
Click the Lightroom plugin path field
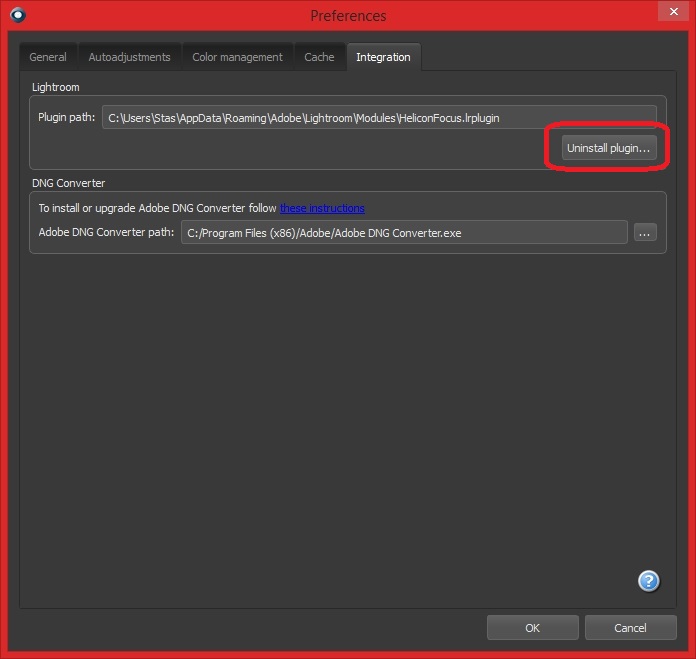tap(379, 117)
